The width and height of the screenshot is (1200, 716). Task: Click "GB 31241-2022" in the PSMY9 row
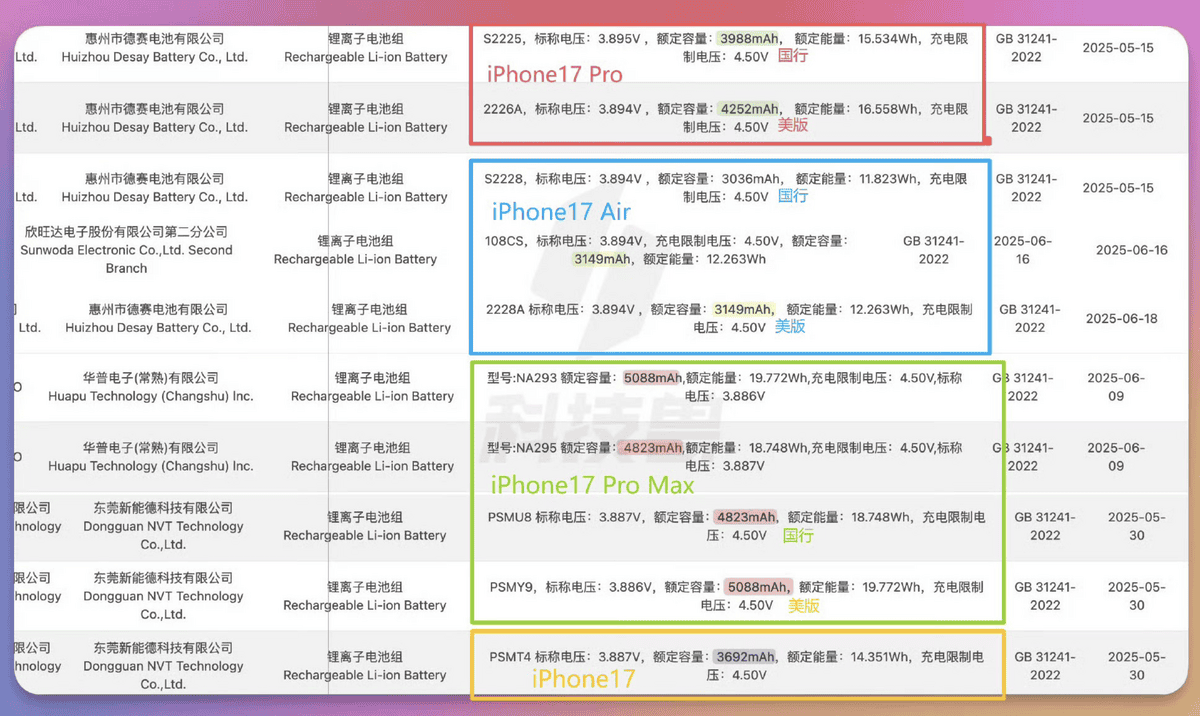pyautogui.click(x=1045, y=596)
